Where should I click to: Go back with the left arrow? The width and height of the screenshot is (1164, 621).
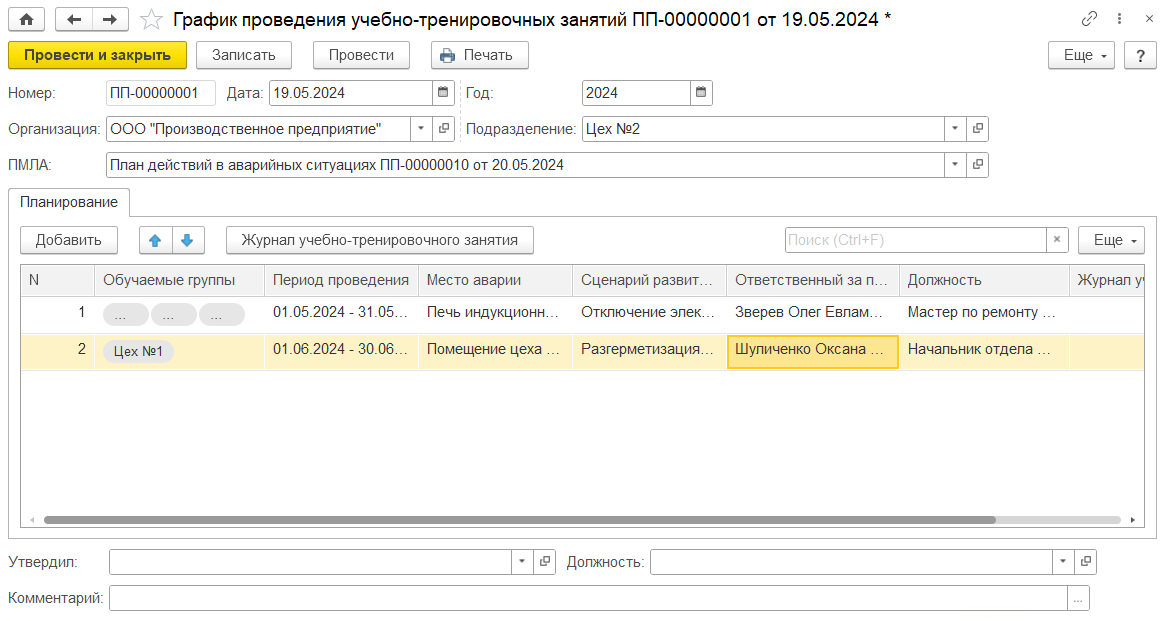click(74, 19)
